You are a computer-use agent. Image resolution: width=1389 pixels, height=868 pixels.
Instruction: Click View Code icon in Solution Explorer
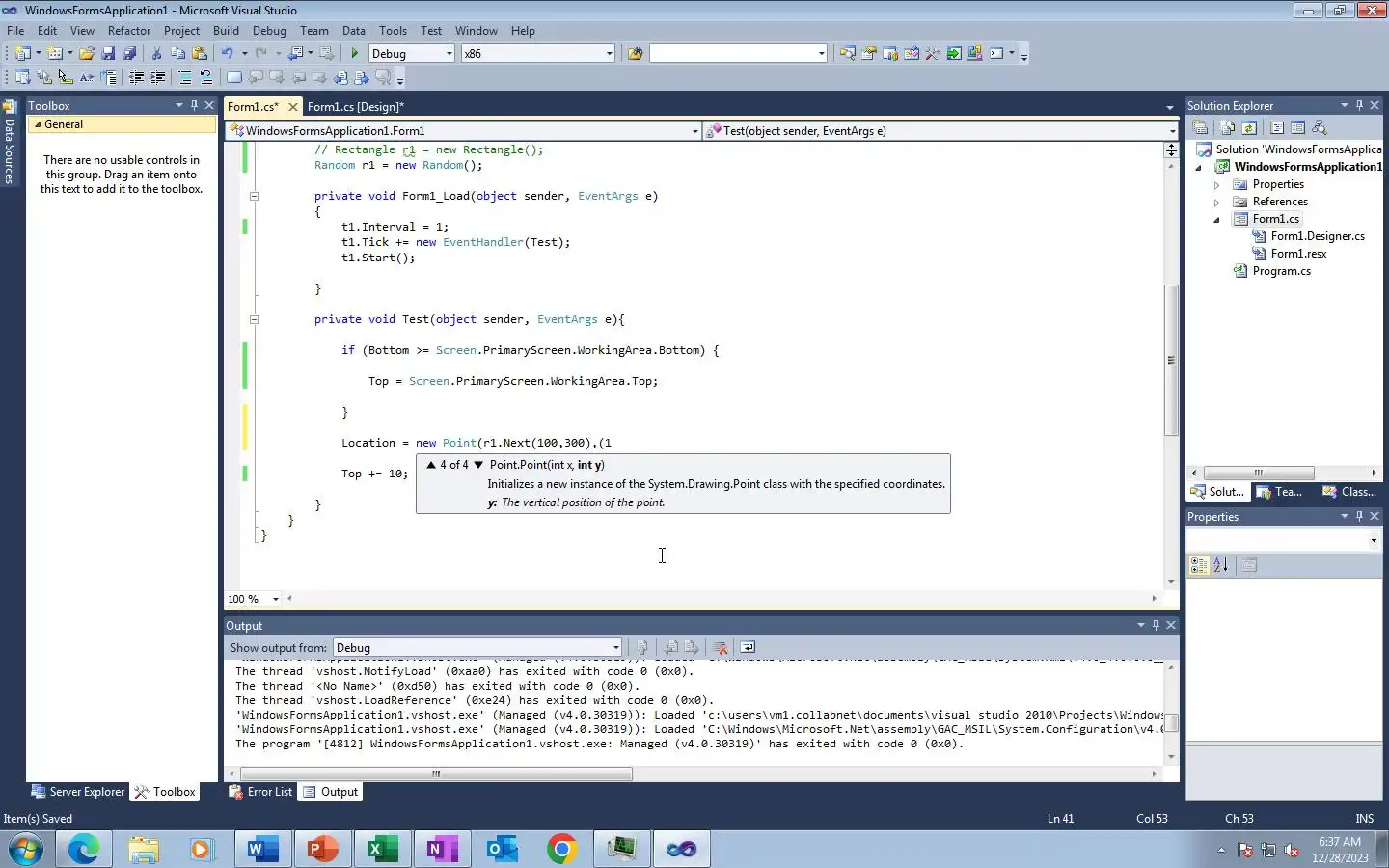tap(1277, 127)
